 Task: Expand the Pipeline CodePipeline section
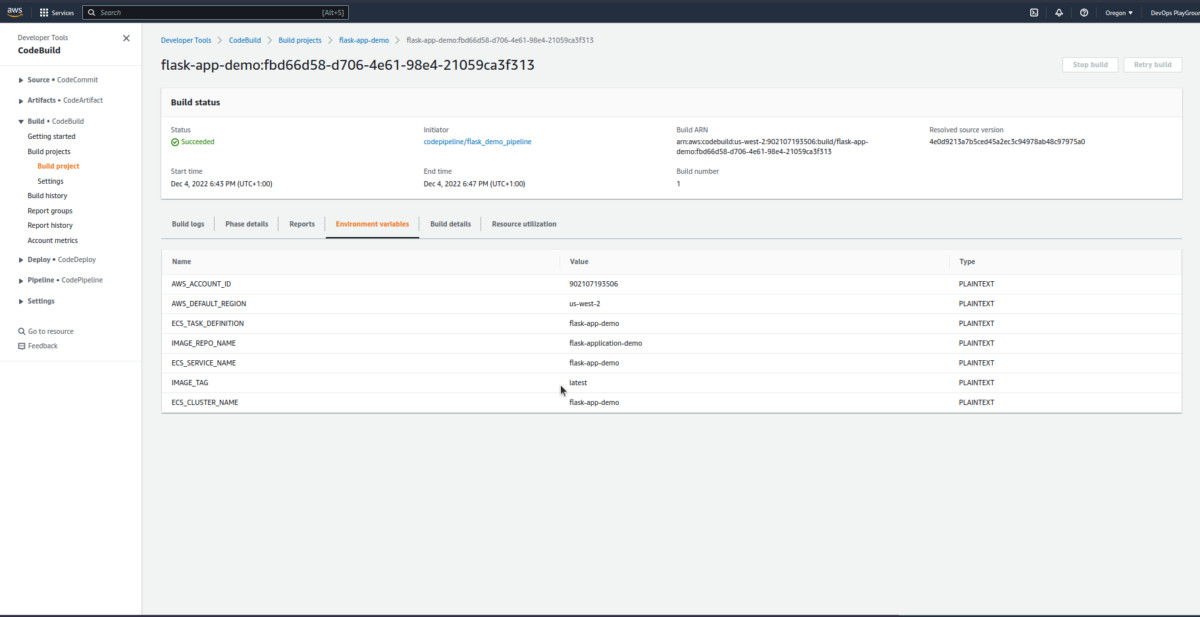(22, 280)
